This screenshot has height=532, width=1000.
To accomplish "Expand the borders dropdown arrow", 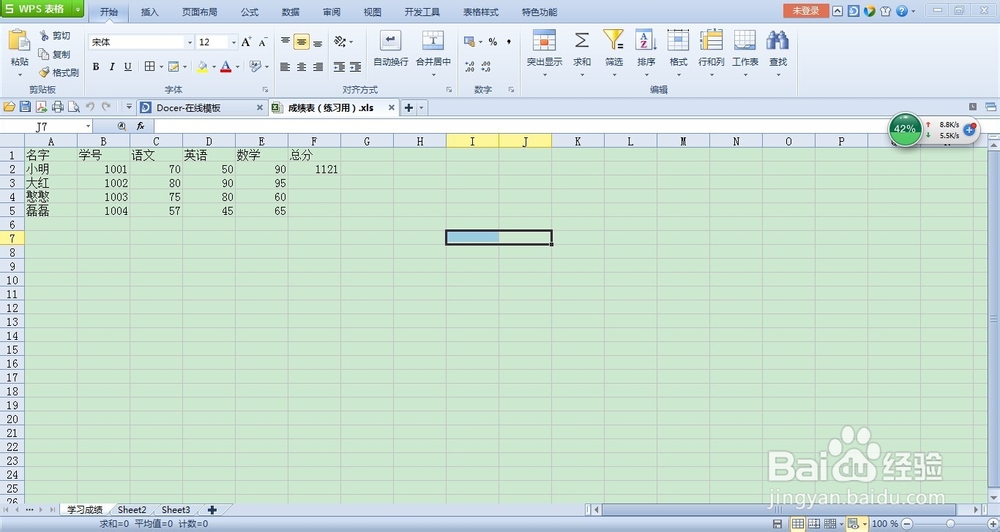I will click(161, 66).
